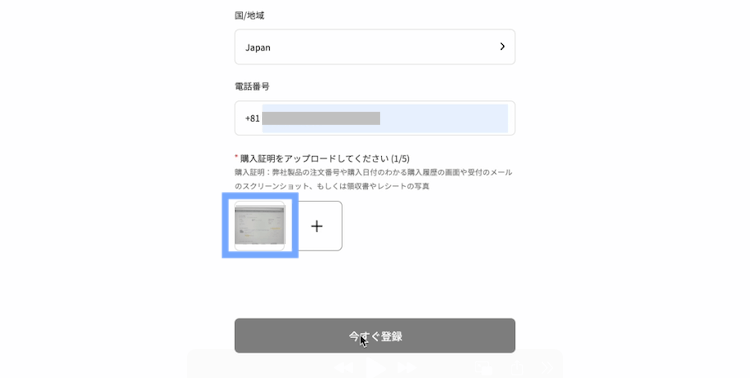Click the red required asterisk by upload label
The width and height of the screenshot is (750, 378).
(236, 157)
